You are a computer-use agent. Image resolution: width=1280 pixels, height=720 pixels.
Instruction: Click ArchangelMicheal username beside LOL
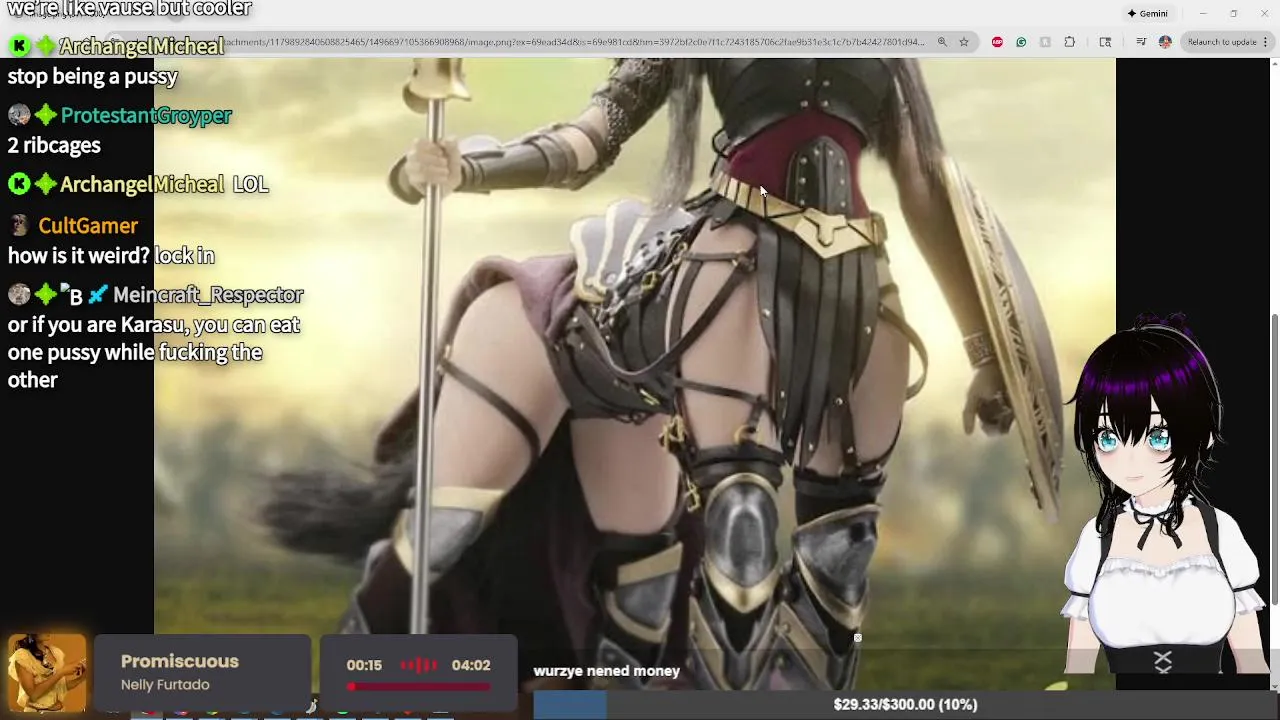pyautogui.click(x=142, y=184)
